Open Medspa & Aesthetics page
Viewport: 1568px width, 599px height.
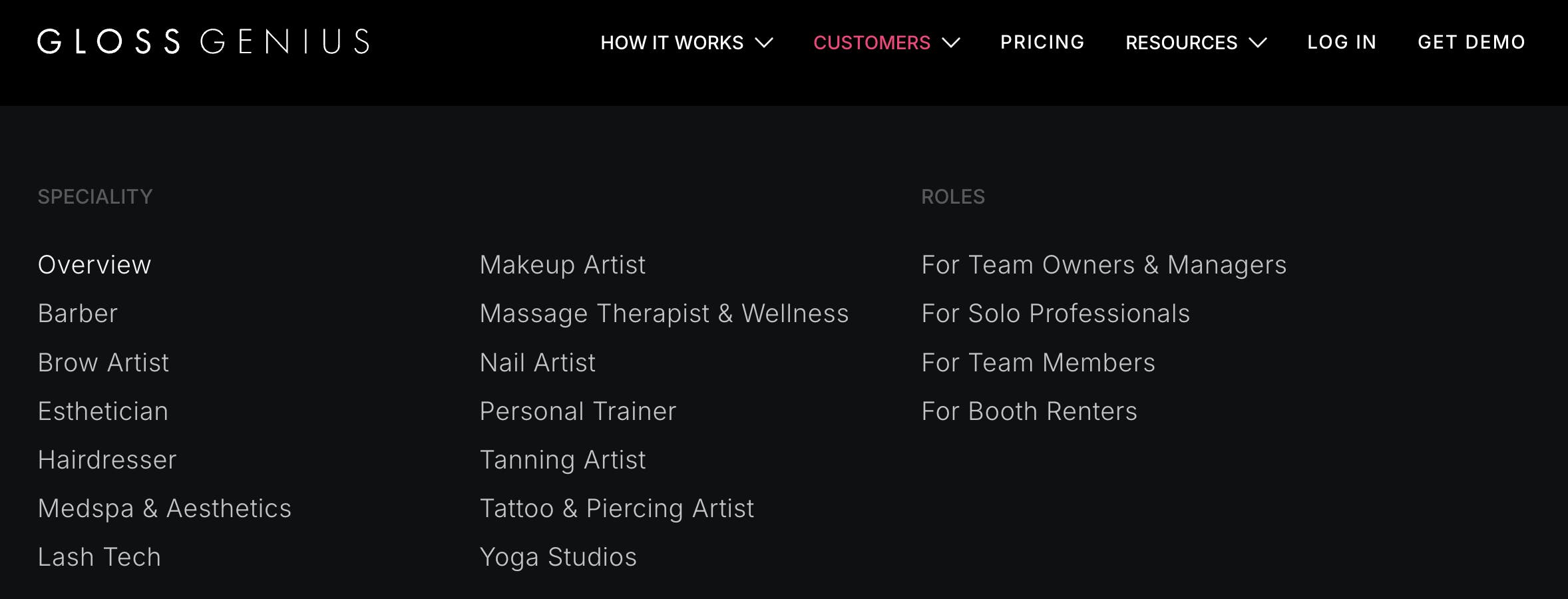coord(165,508)
